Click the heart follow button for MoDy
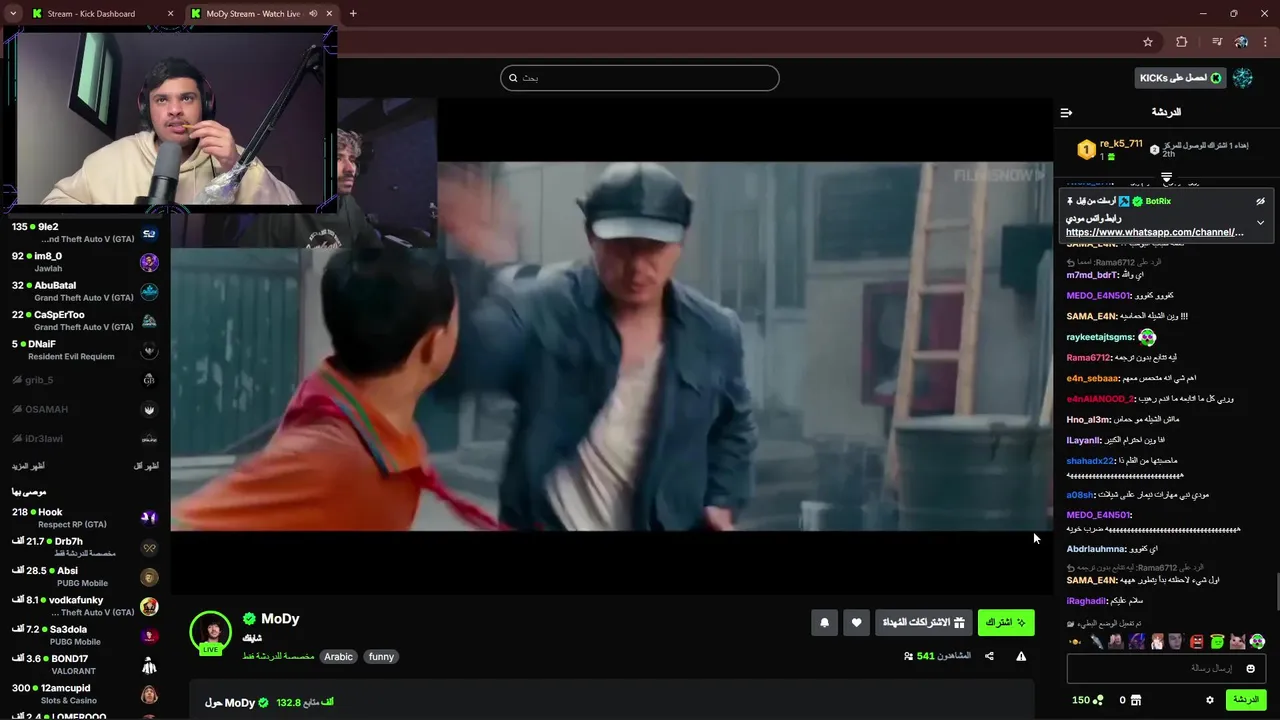Viewport: 1280px width, 720px height. (x=856, y=623)
